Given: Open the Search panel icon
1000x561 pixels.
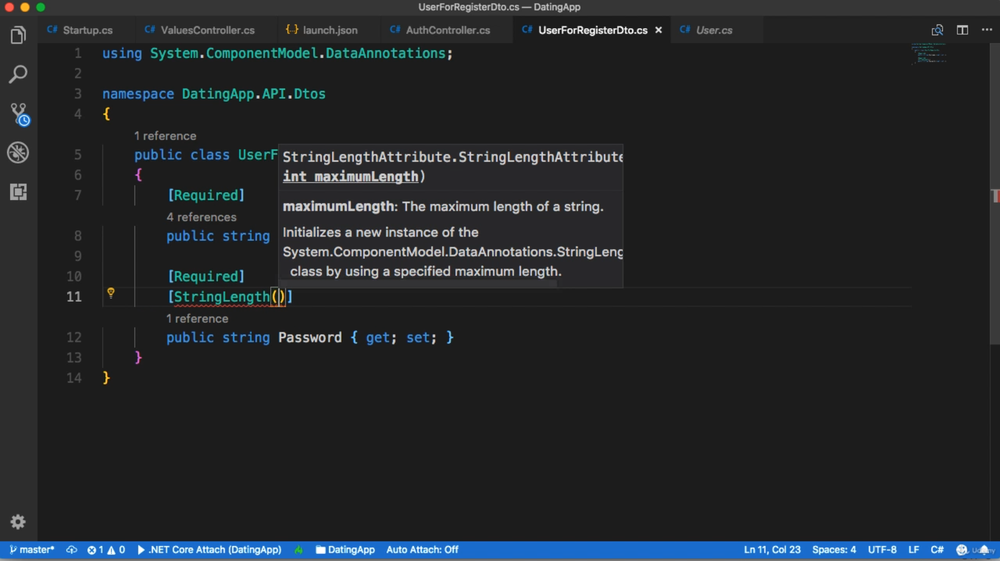Looking at the screenshot, I should tap(18, 74).
